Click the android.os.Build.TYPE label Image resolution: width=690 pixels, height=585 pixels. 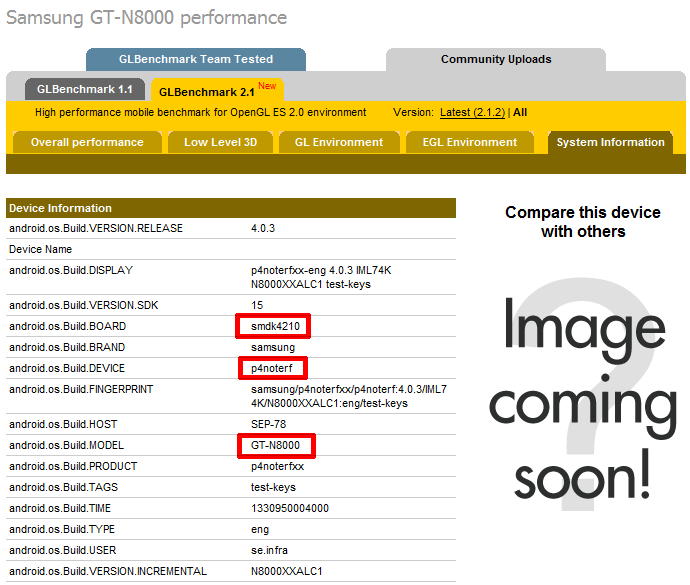(x=62, y=530)
